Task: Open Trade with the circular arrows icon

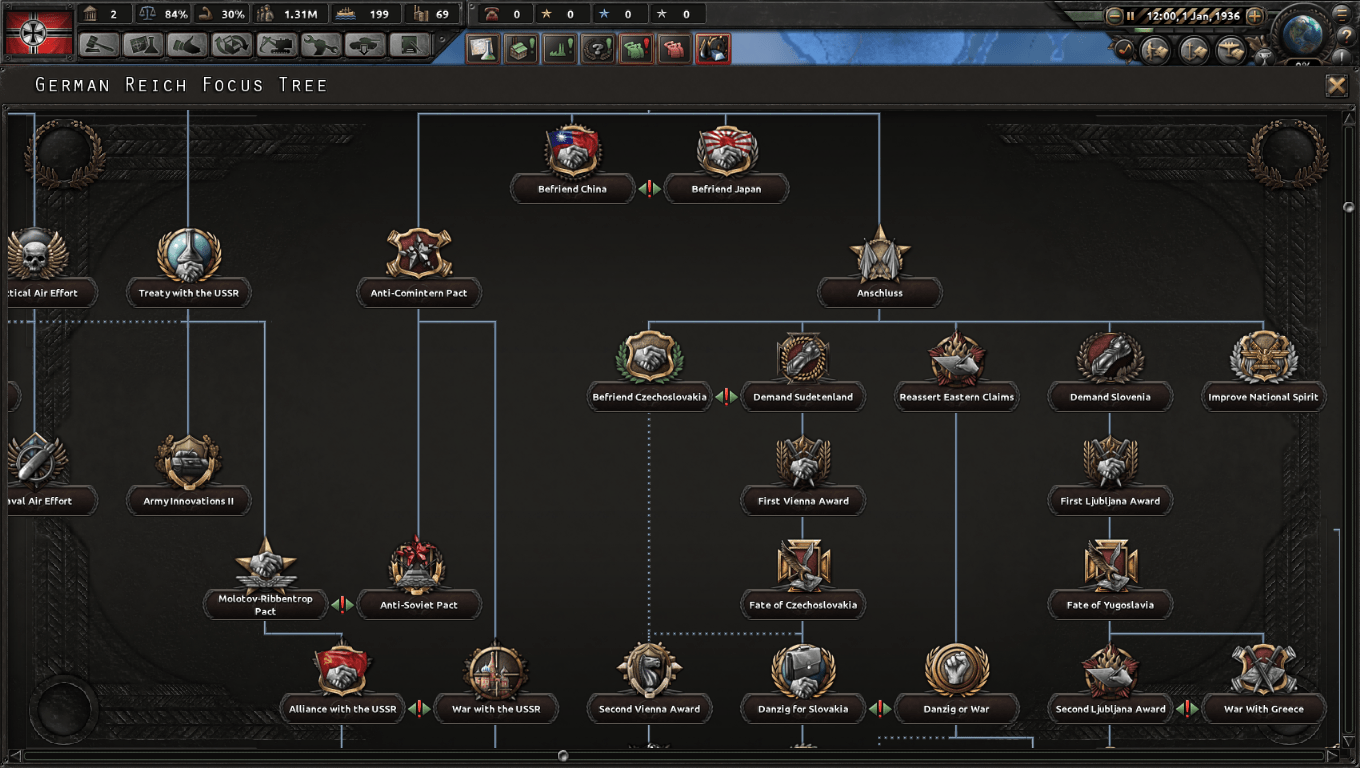Action: point(231,45)
